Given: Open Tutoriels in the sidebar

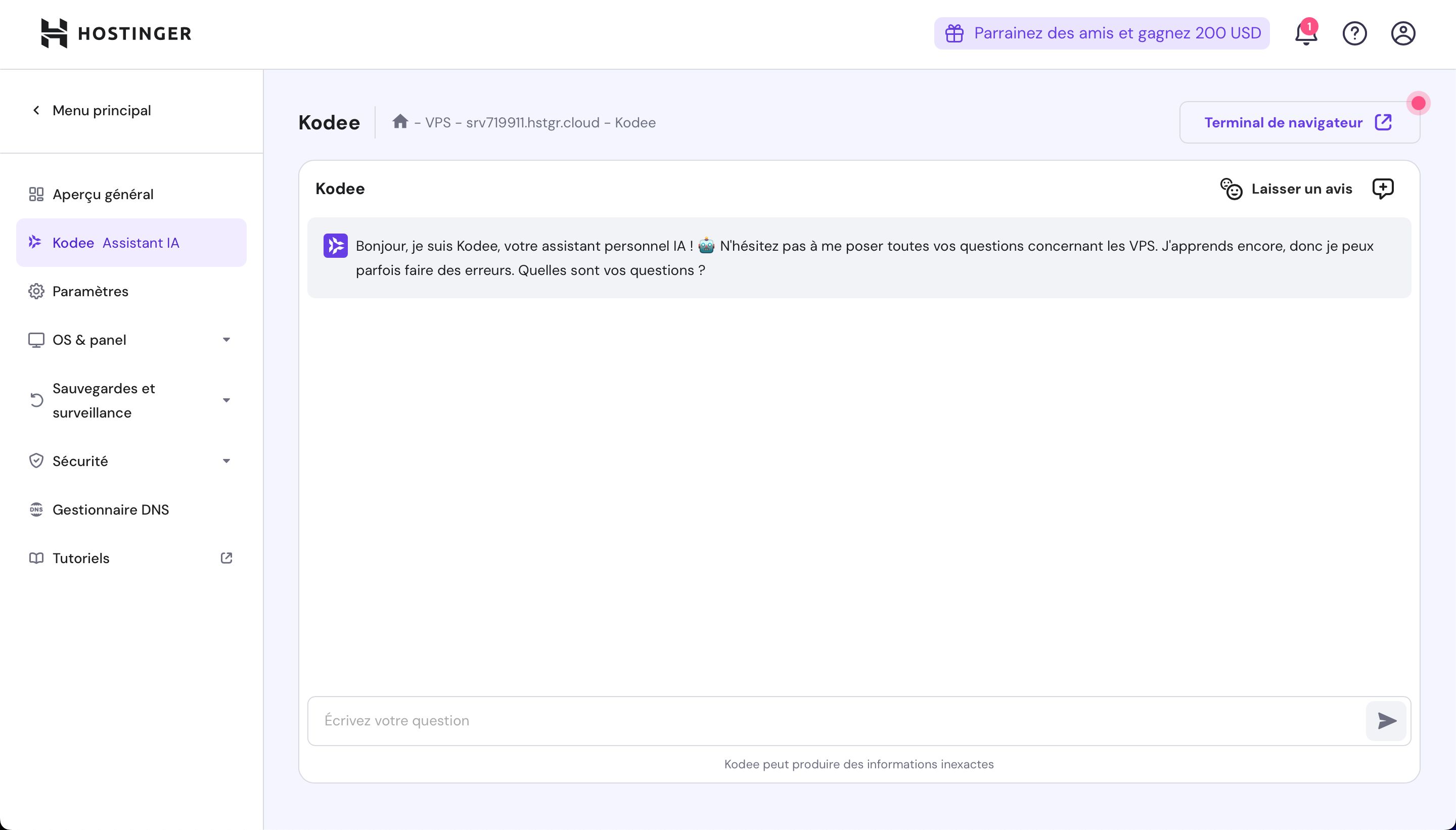Looking at the screenshot, I should pyautogui.click(x=131, y=558).
